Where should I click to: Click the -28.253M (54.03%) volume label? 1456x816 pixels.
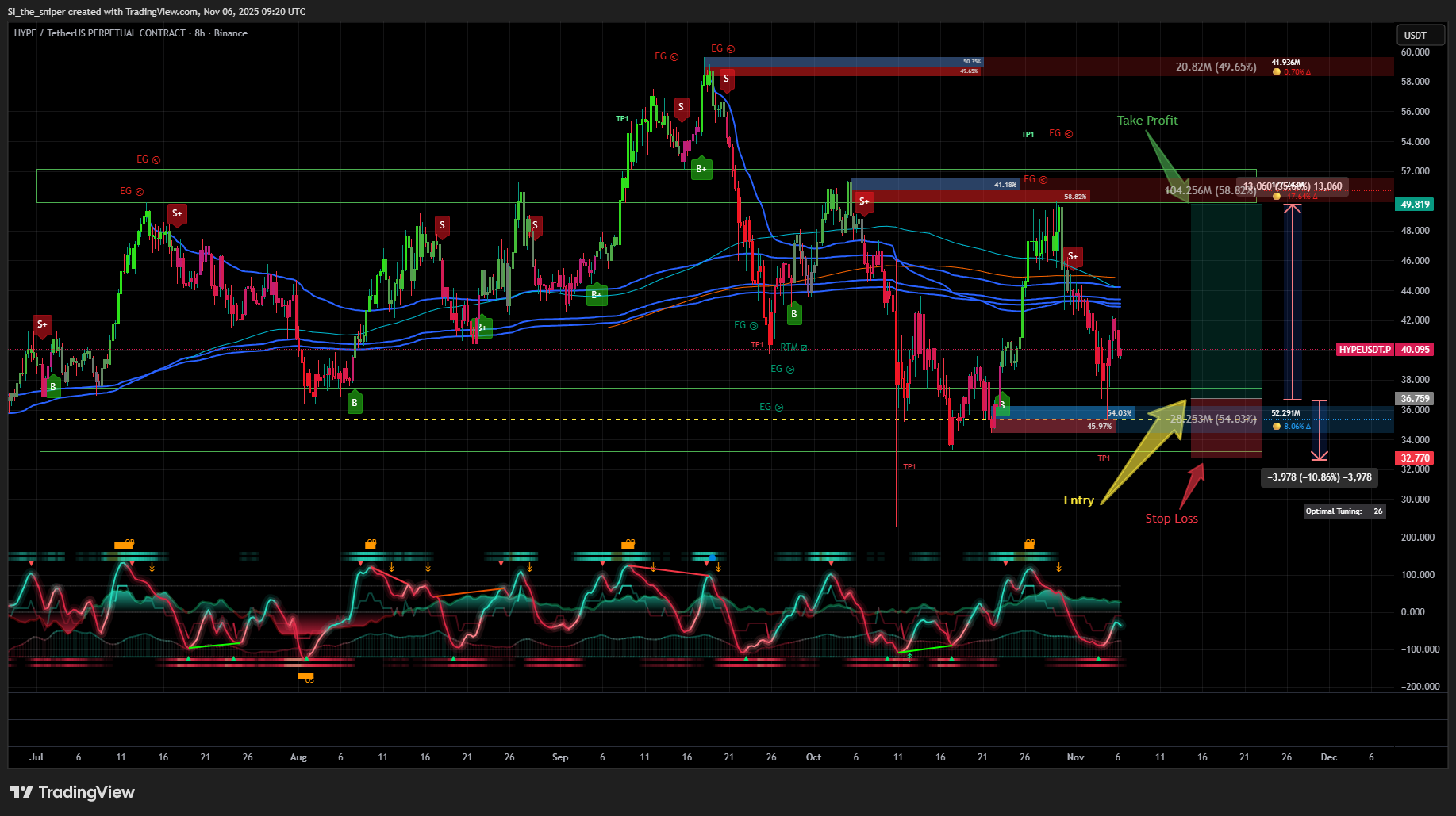(1212, 419)
